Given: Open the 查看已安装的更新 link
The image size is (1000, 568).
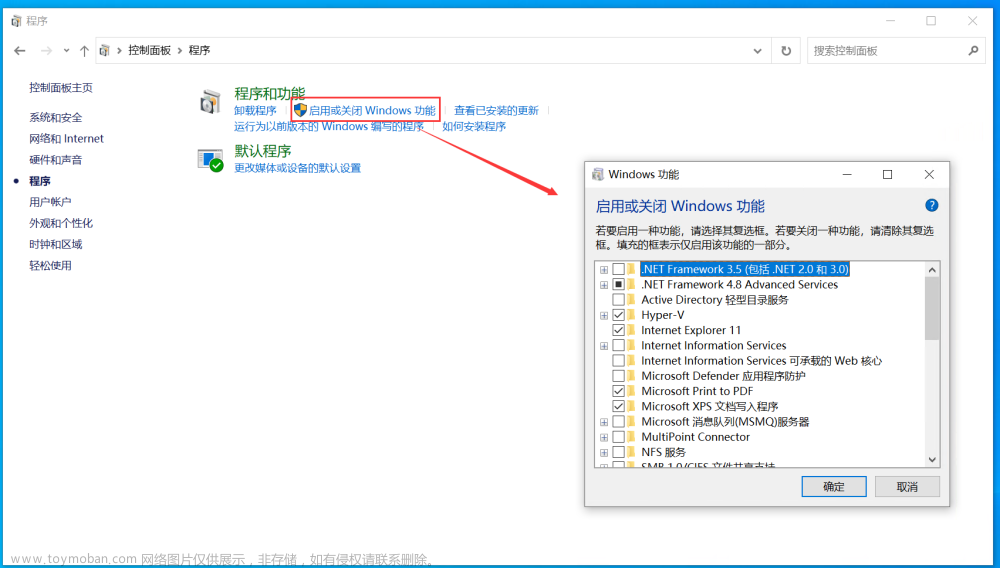Looking at the screenshot, I should point(496,110).
